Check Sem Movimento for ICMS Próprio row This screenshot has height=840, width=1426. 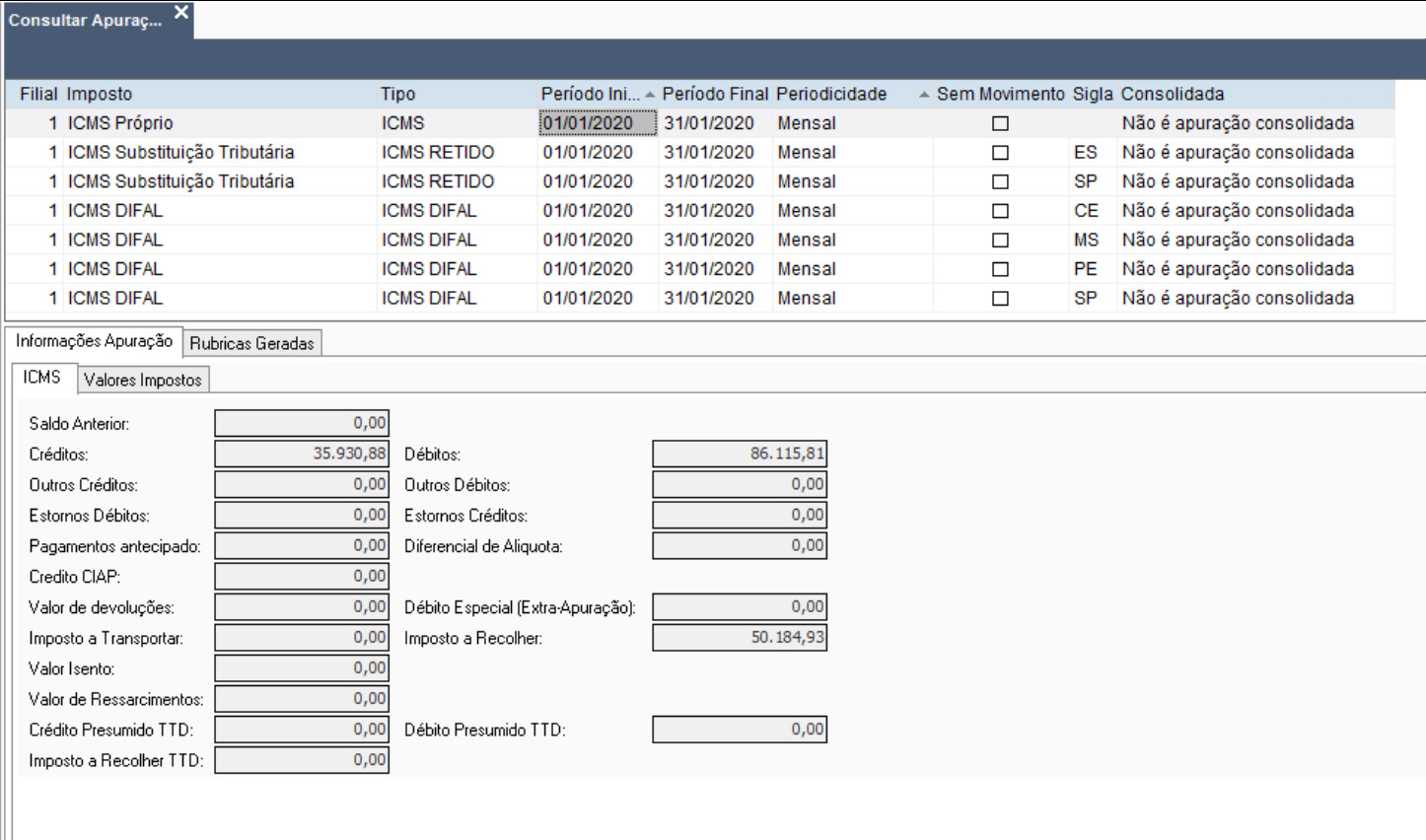(1000, 123)
